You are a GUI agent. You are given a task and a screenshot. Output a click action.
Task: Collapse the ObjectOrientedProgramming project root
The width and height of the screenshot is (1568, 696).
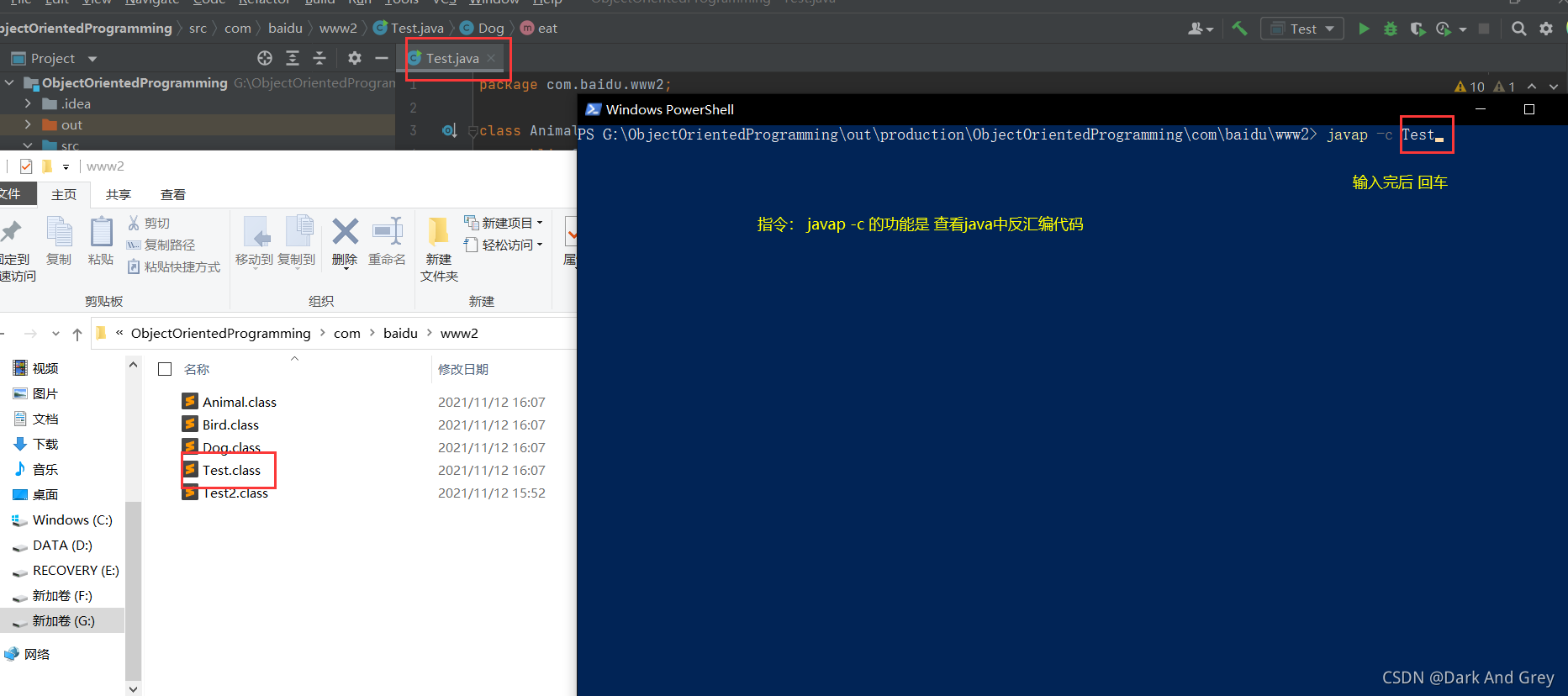point(9,82)
